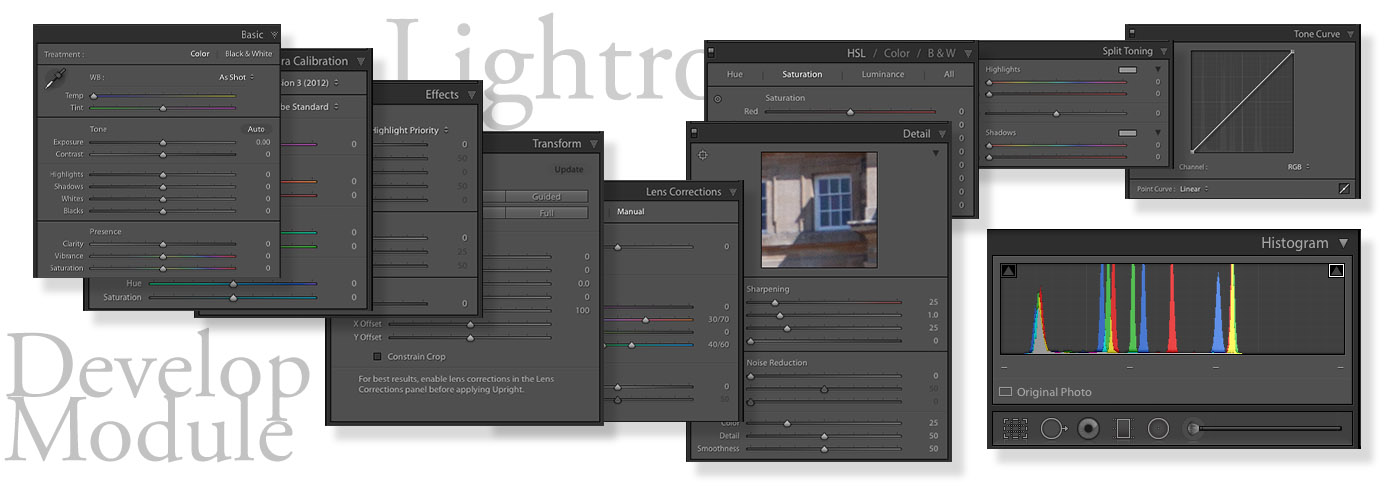
Task: Click the point curve edit icon
Action: pyautogui.click(x=1344, y=188)
